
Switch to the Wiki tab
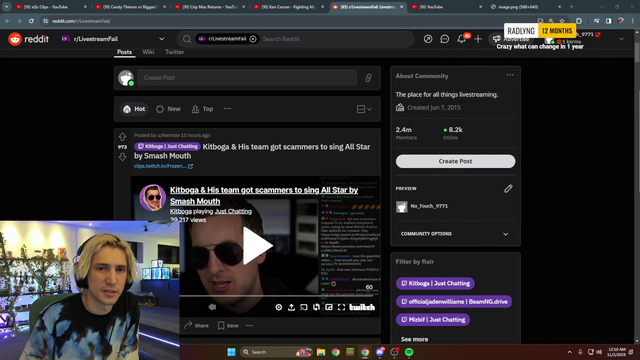click(x=148, y=52)
